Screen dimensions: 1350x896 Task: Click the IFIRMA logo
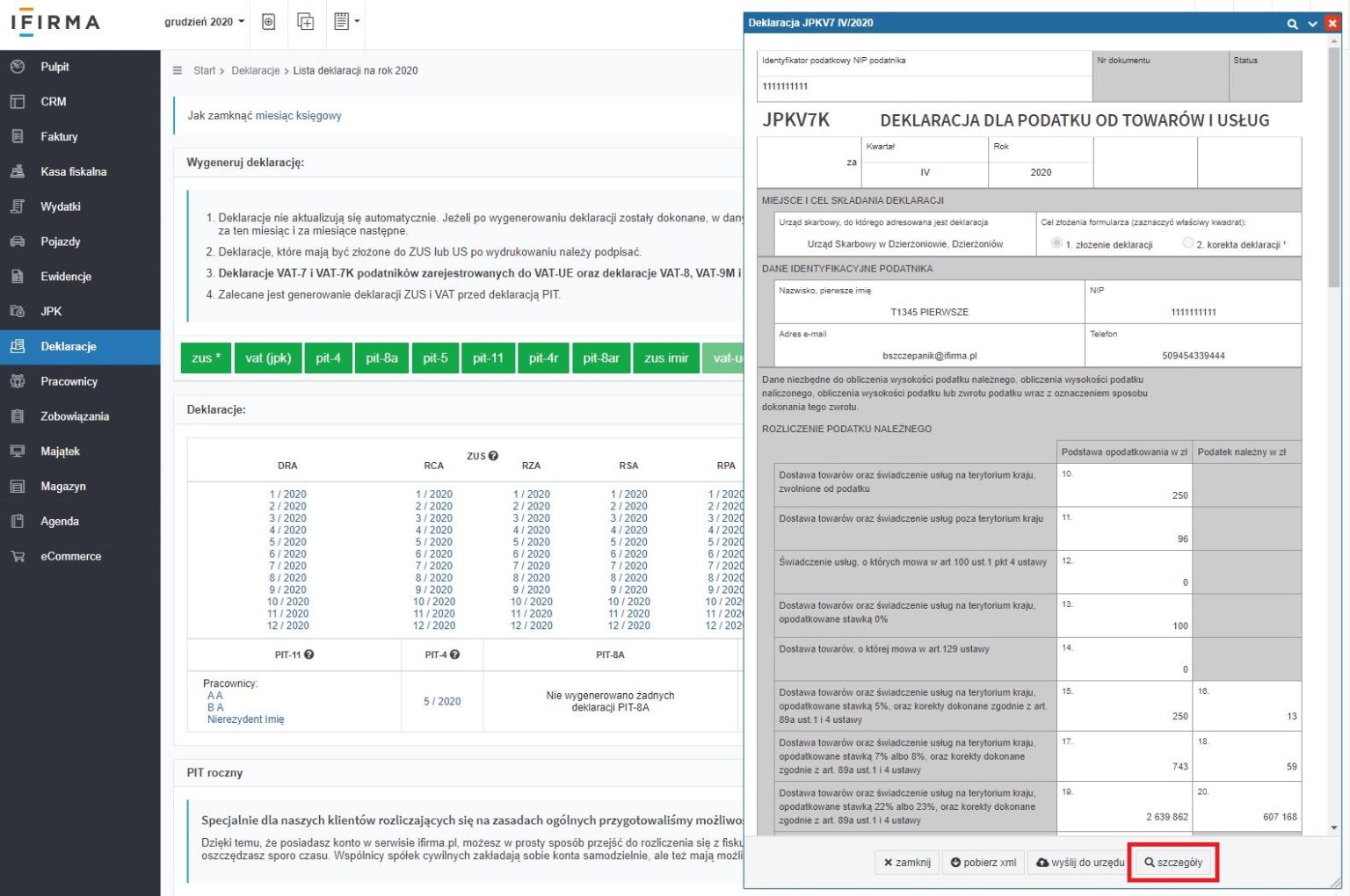click(55, 23)
